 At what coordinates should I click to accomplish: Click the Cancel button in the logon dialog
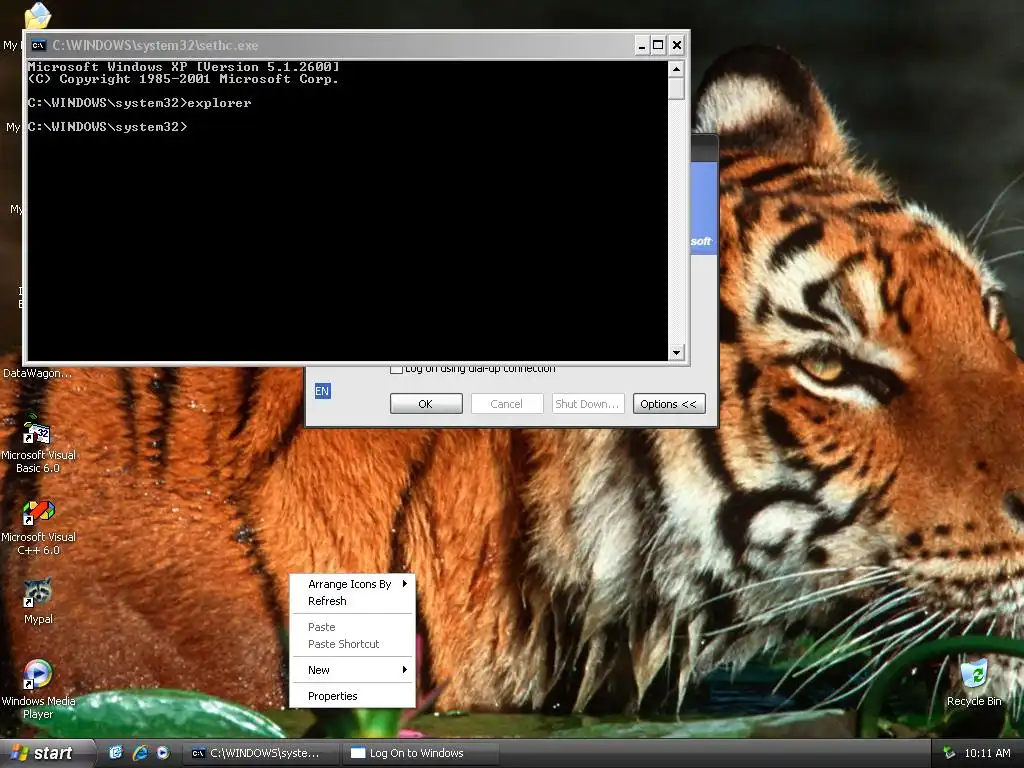pos(507,404)
